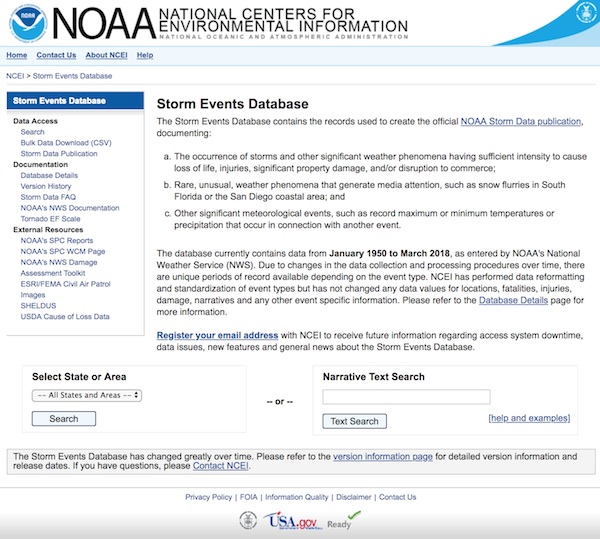This screenshot has width=600, height=539.
Task: Click the NOAA circular logo emblem
Action: point(28,23)
